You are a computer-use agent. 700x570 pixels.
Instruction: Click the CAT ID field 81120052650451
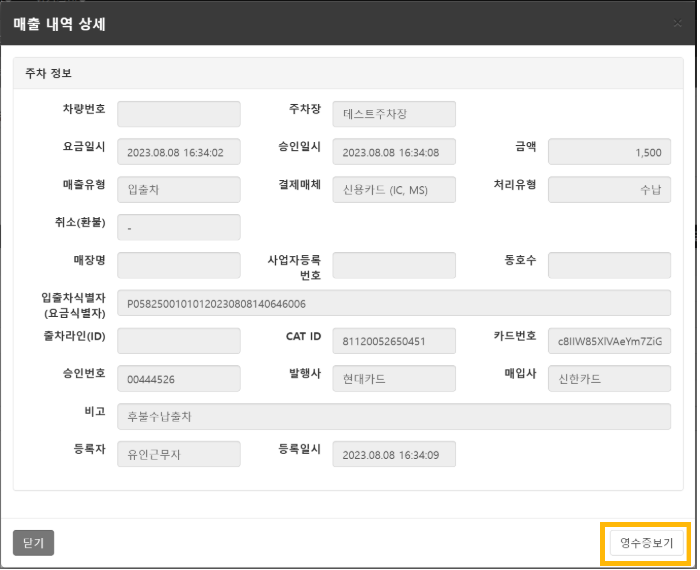click(395, 342)
